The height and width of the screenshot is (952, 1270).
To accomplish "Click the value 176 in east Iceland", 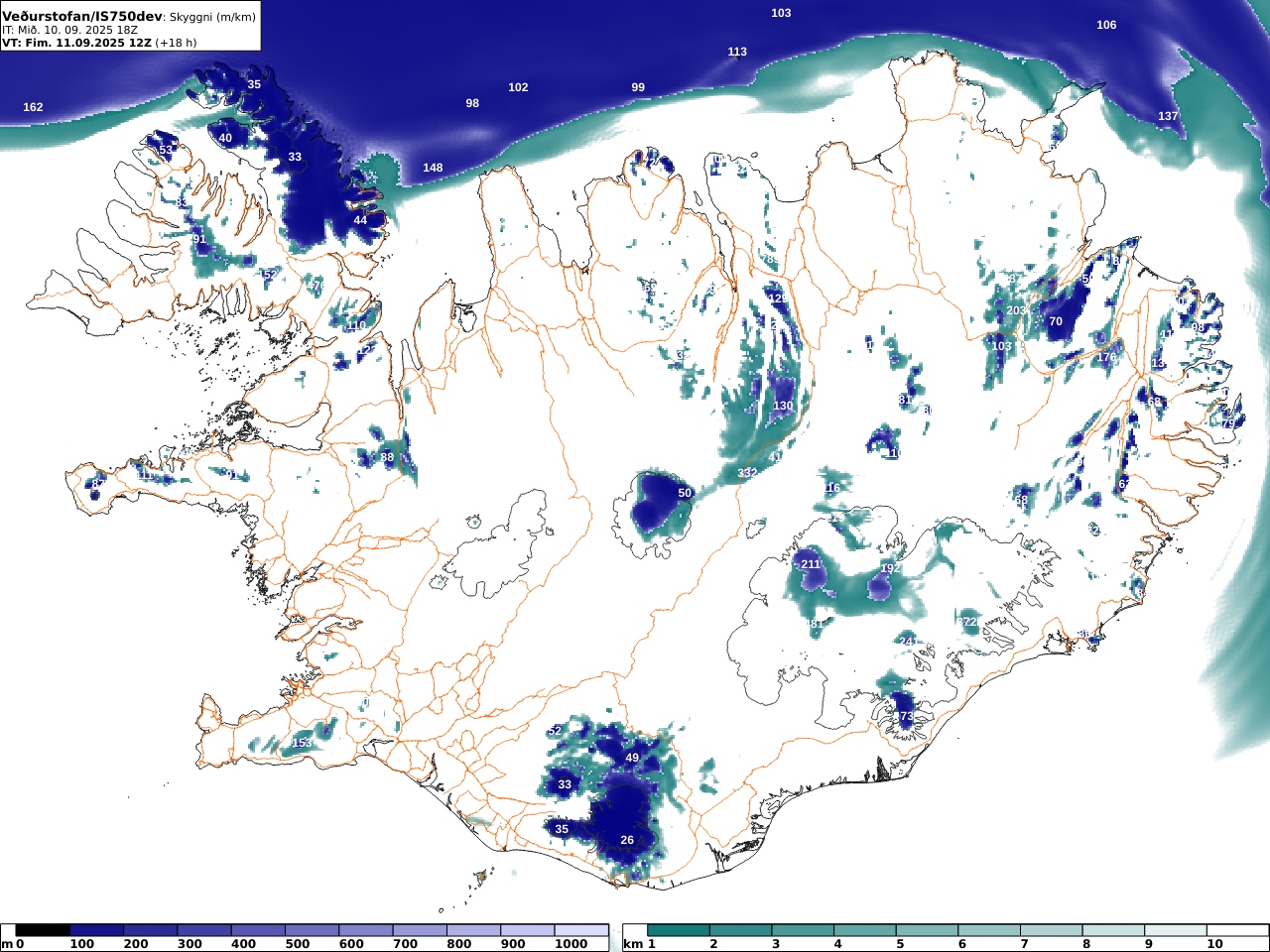I will click(1106, 357).
